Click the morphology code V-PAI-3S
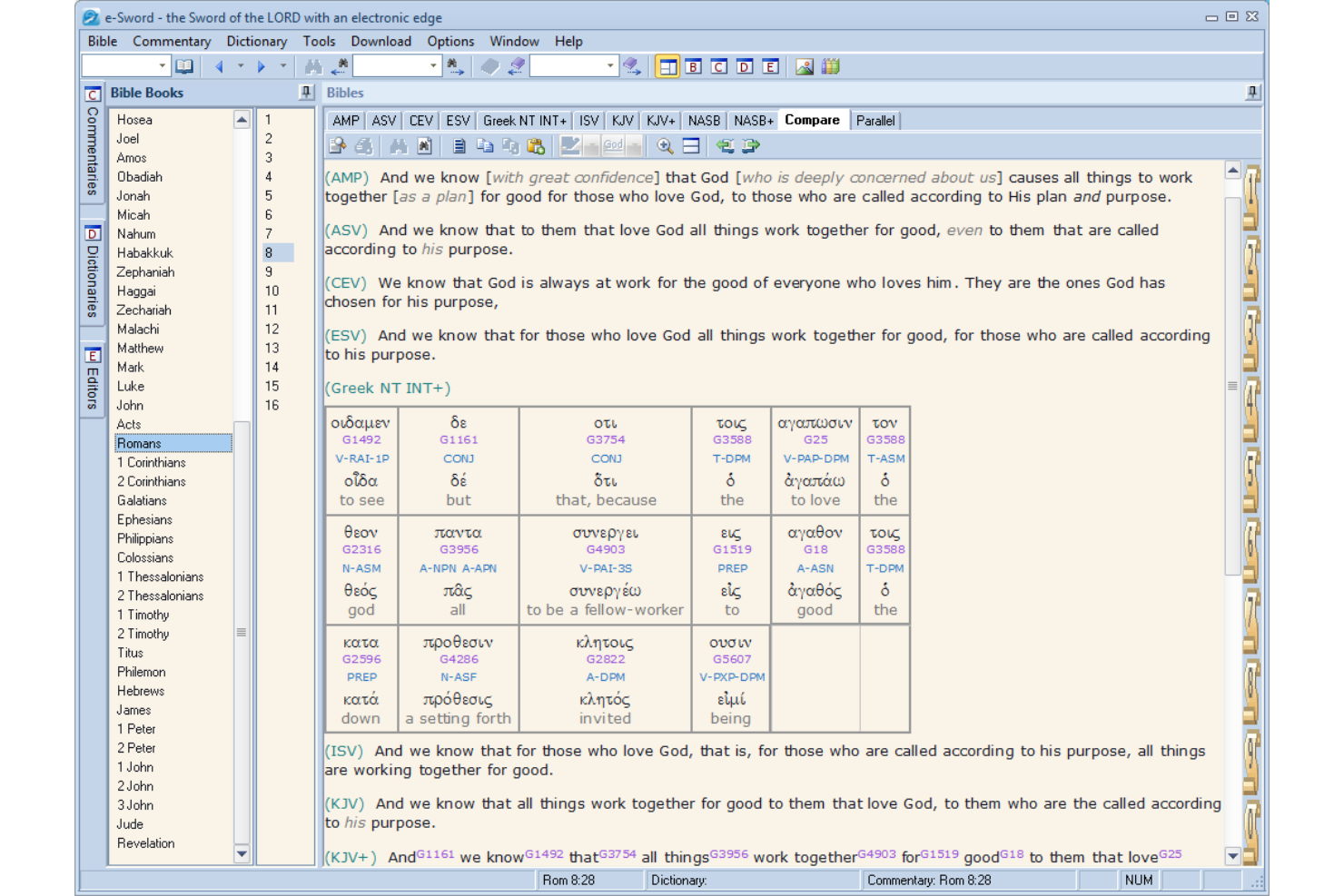 pyautogui.click(x=606, y=568)
